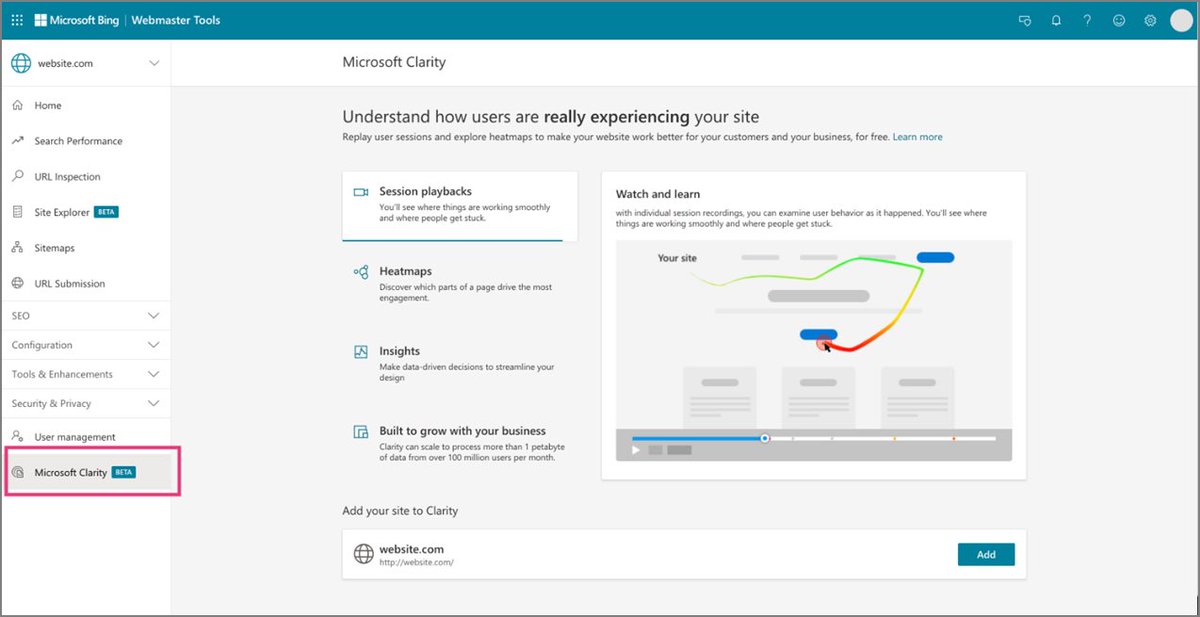Expand the Security & Privacy section
This screenshot has height=617, width=1200.
(x=86, y=404)
